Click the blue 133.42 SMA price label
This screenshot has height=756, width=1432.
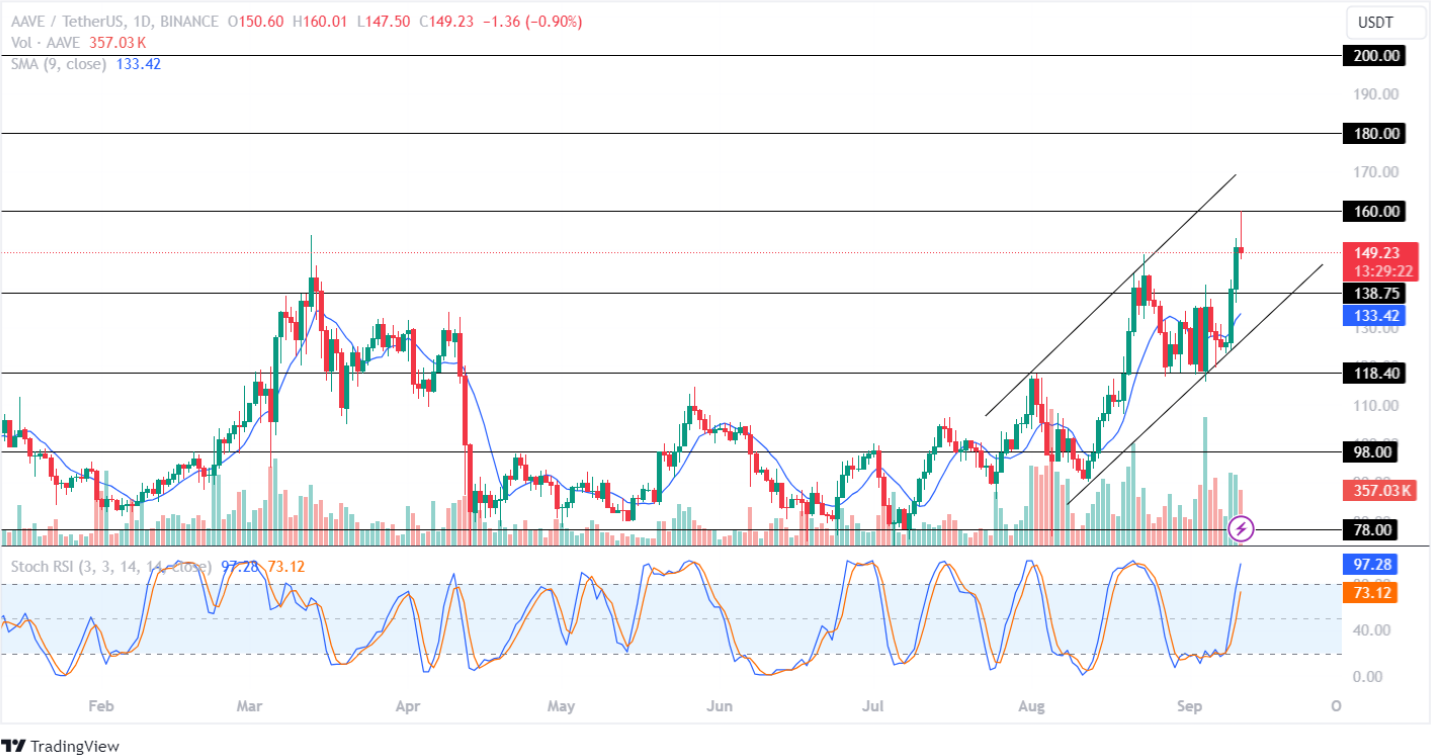point(1375,316)
